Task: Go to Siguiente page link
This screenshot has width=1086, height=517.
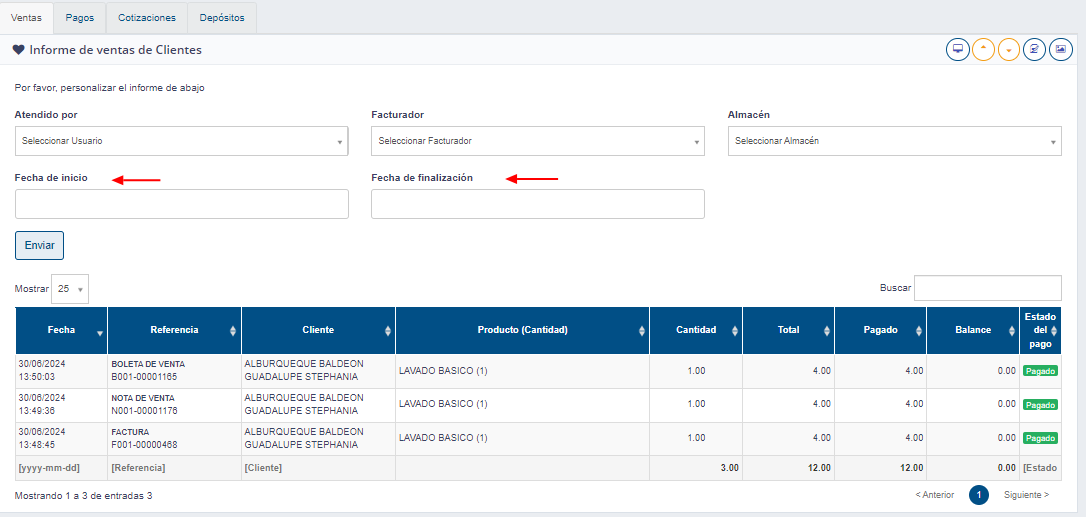Action: click(x=1026, y=495)
